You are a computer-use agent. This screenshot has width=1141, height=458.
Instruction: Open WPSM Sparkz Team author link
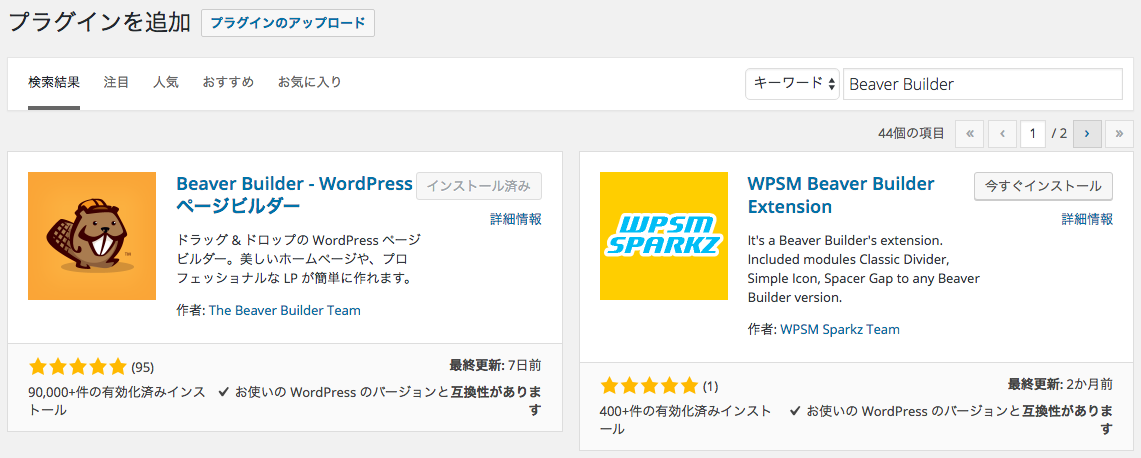[840, 329]
